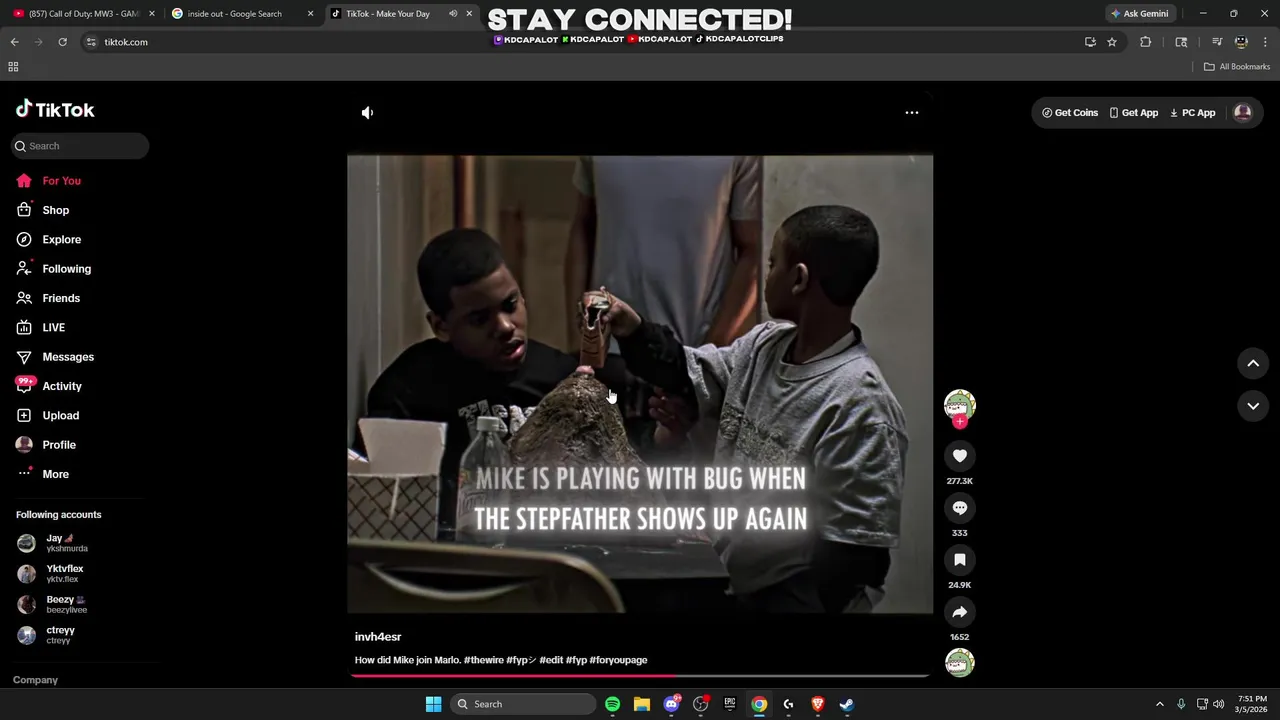Show hidden system tray icons
1280x720 pixels.
point(1160,704)
